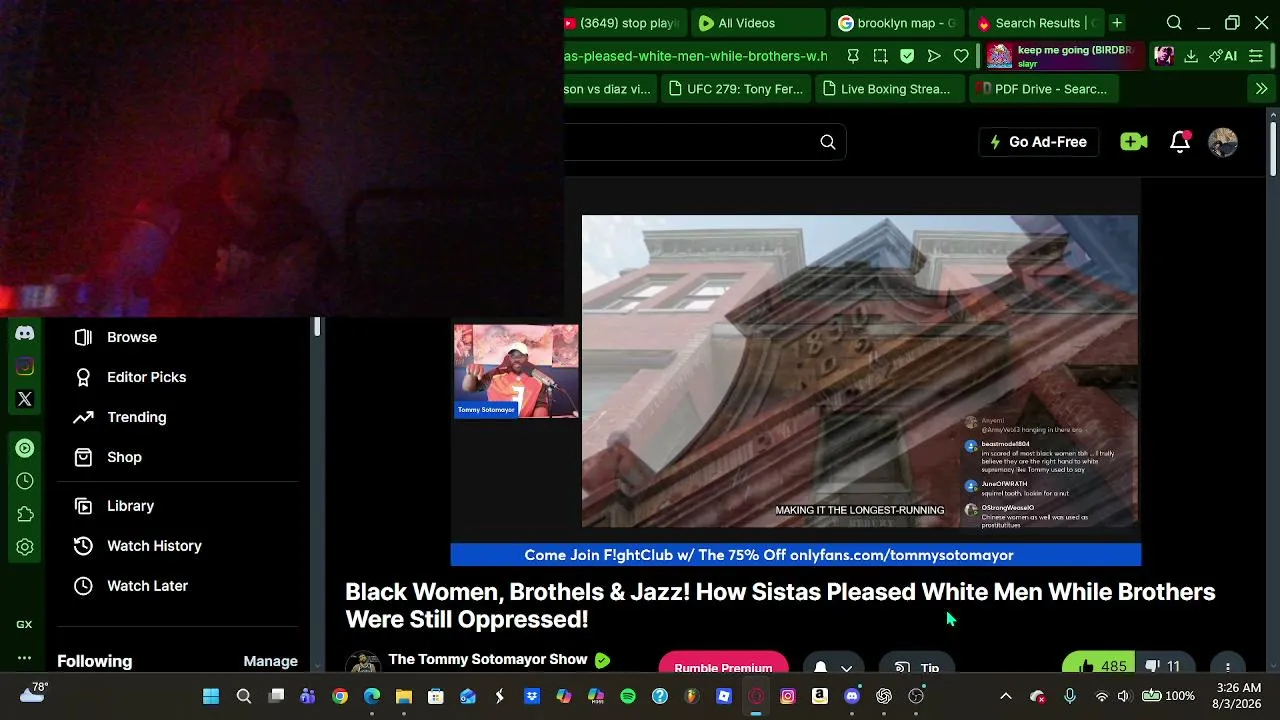
Task: Open the Rumble user profile avatar
Action: click(1223, 142)
